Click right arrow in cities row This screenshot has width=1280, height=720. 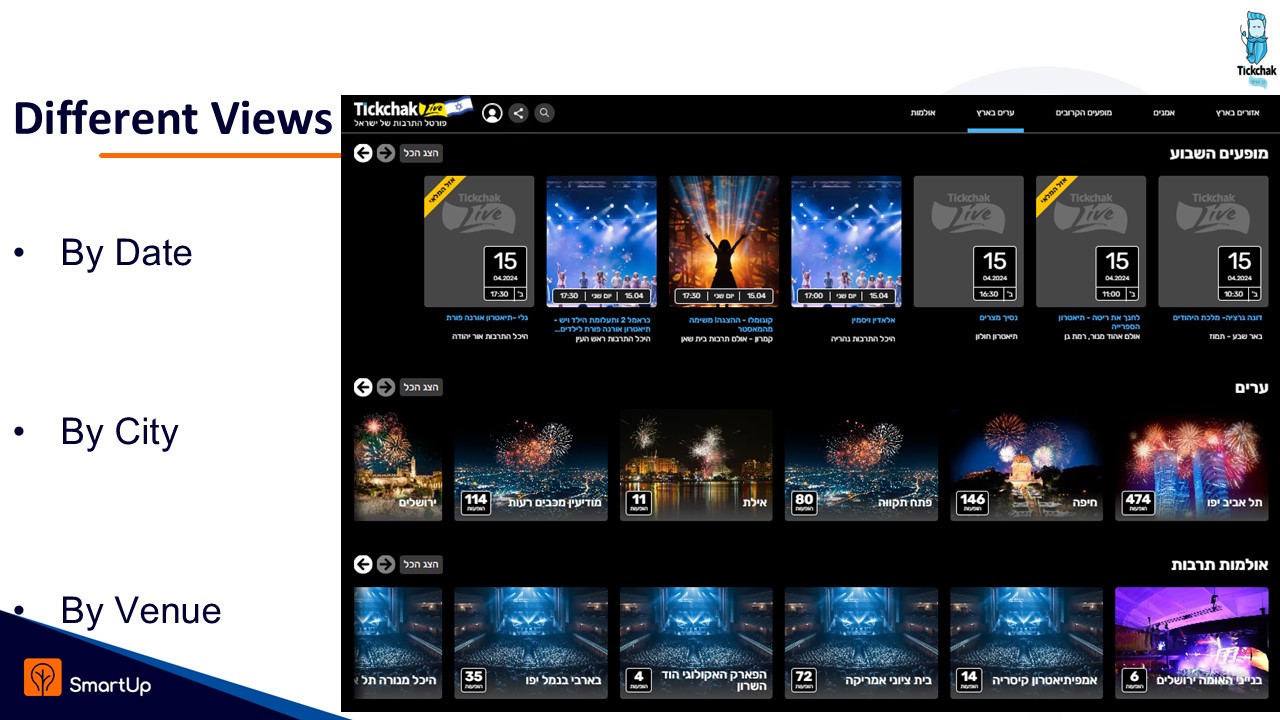point(385,387)
